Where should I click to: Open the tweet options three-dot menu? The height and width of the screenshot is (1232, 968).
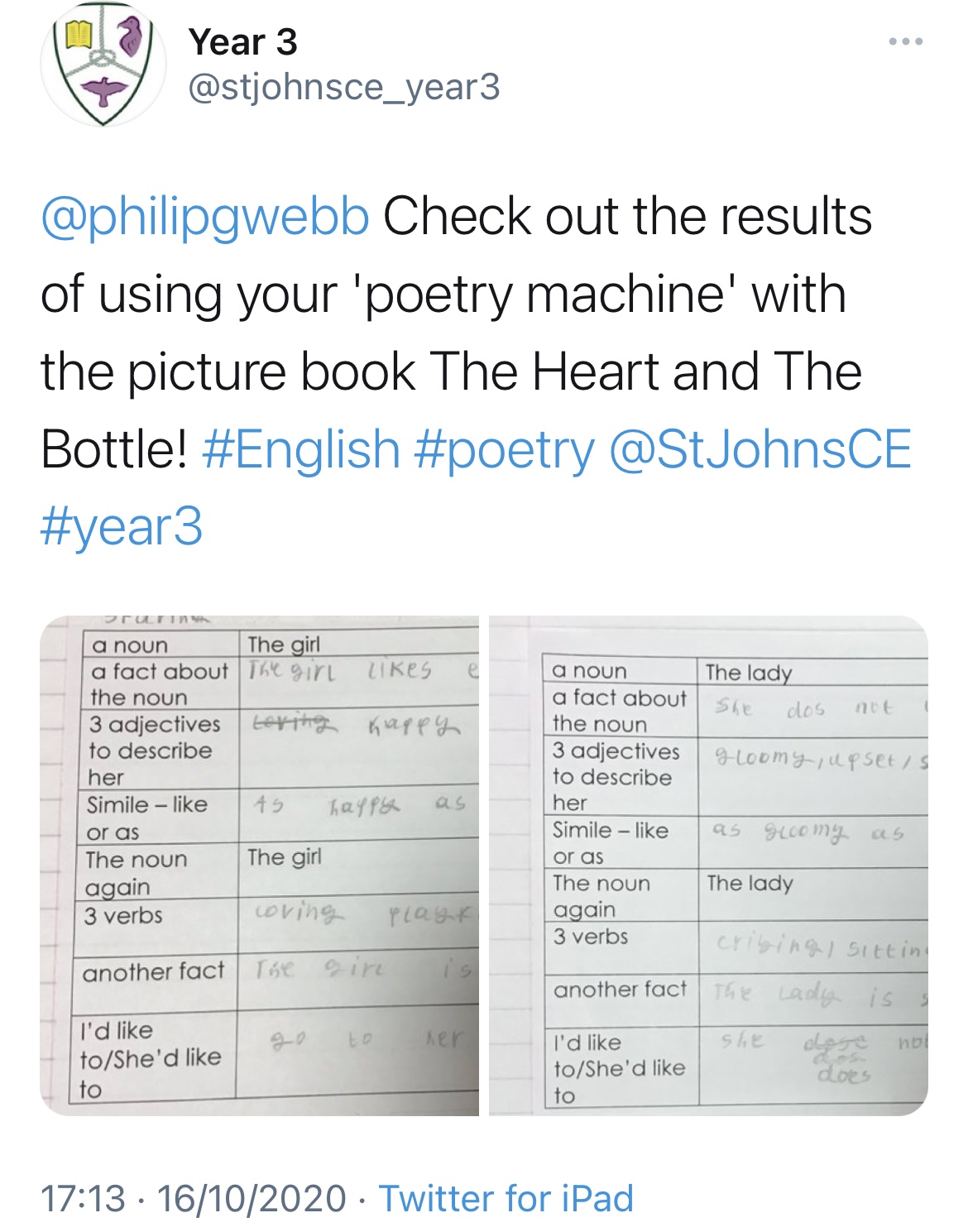(906, 42)
